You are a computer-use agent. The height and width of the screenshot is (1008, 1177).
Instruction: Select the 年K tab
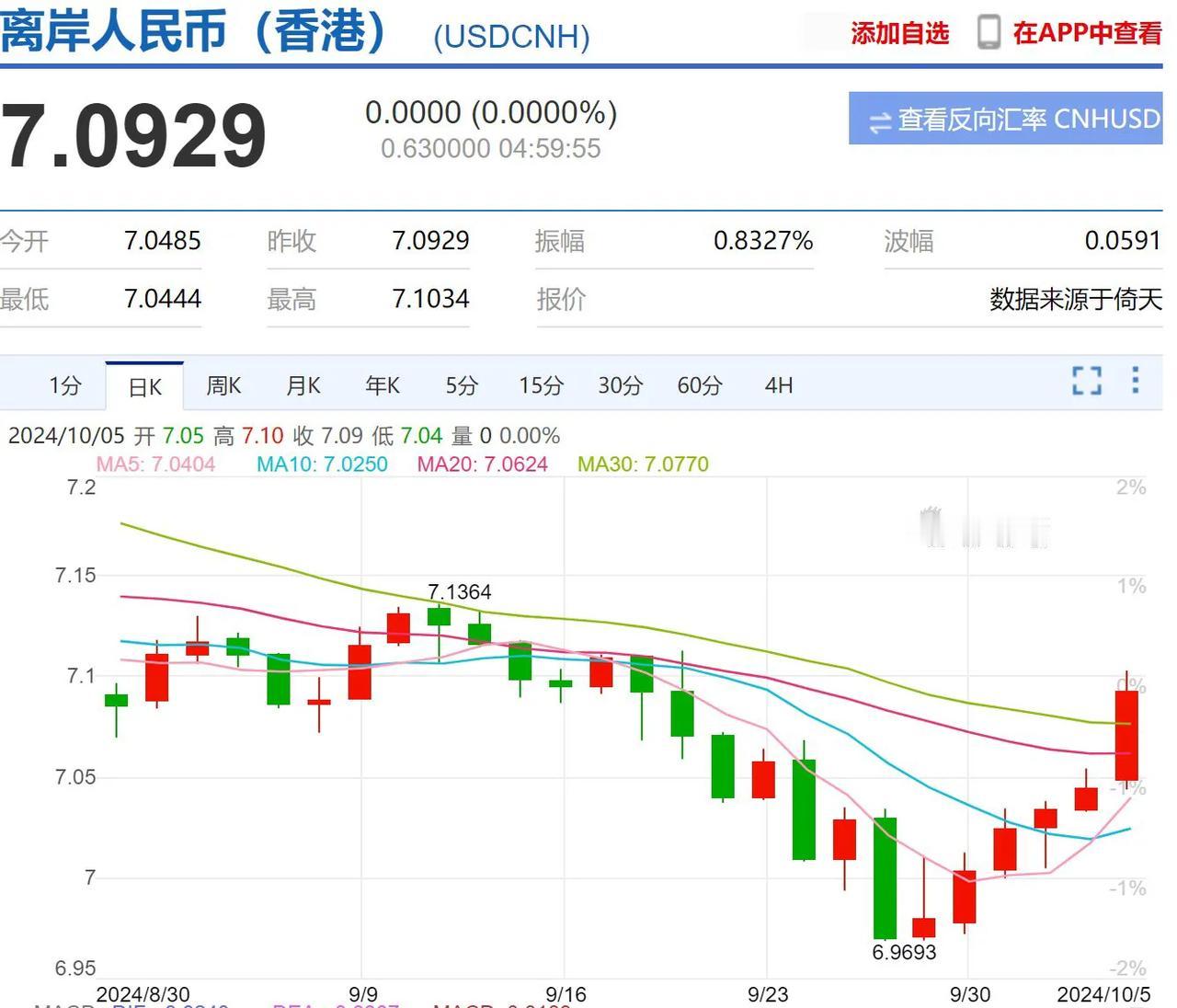point(383,385)
